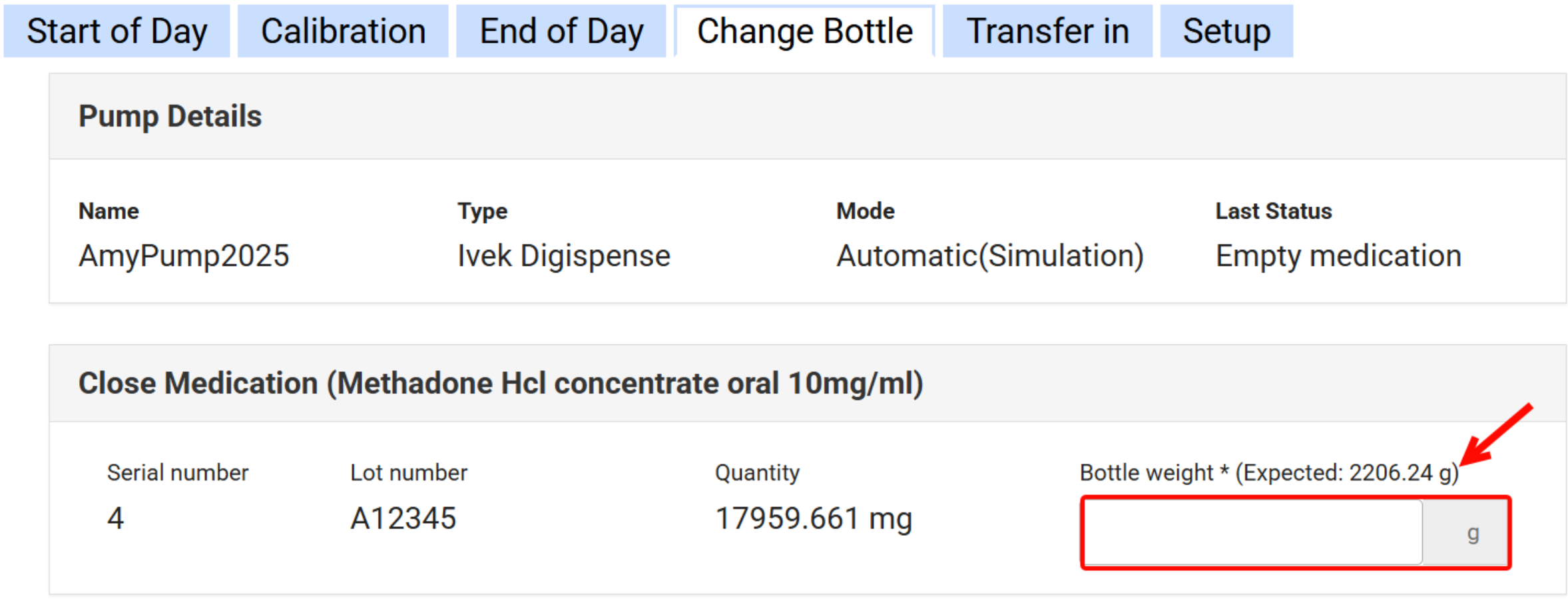Click the pump name AmyPump2025
The height and width of the screenshot is (601, 1568).
[184, 256]
